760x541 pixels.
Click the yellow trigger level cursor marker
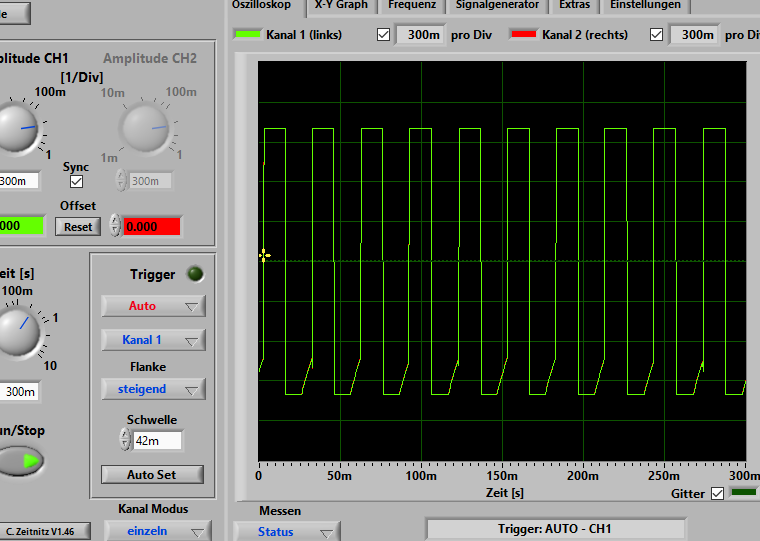[x=264, y=255]
